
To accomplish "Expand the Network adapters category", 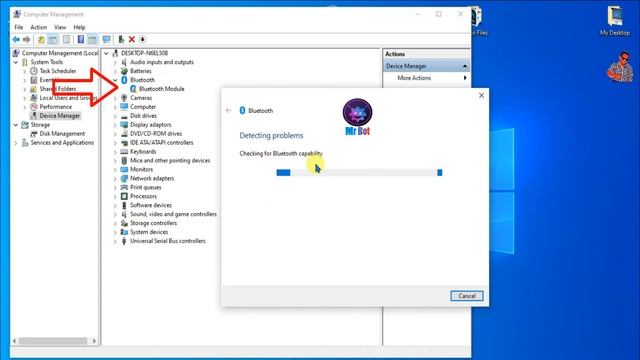I will [x=115, y=178].
